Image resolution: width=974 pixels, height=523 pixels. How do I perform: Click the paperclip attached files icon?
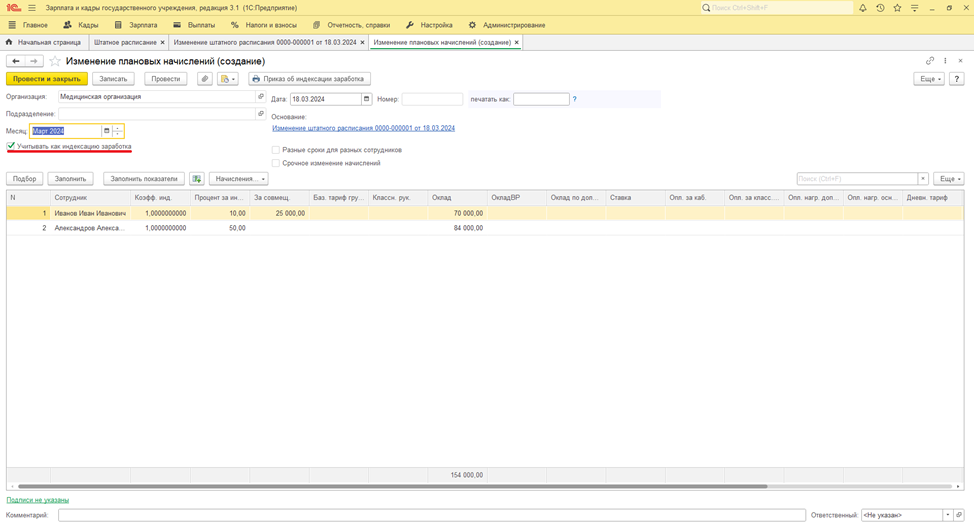click(205, 79)
